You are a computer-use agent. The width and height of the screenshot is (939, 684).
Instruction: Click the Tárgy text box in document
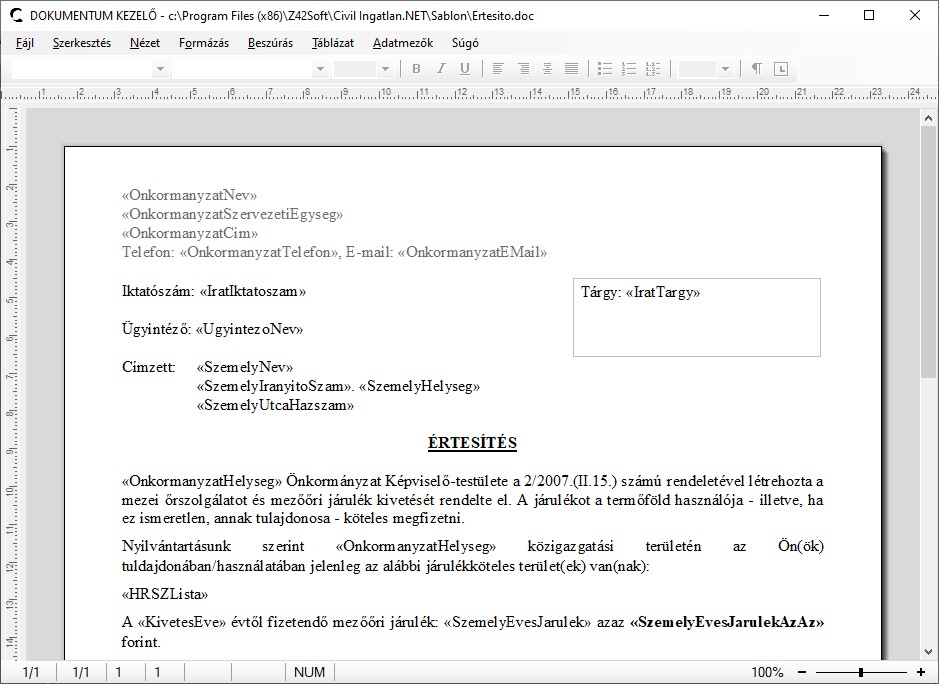pos(696,317)
